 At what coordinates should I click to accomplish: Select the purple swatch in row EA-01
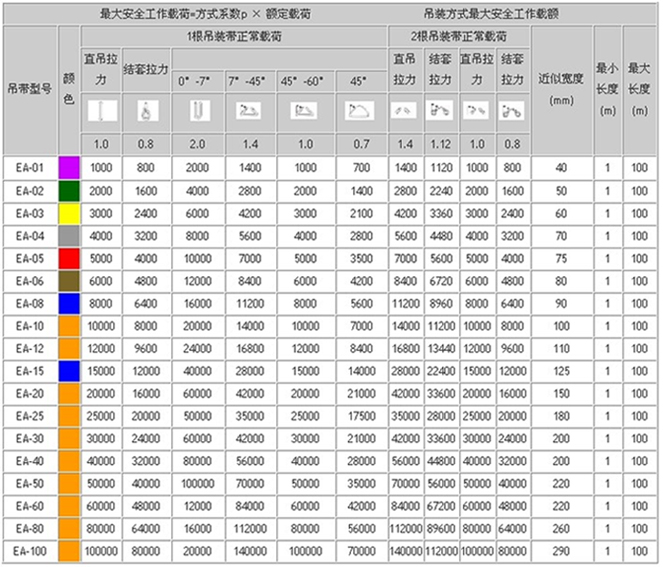click(x=69, y=168)
